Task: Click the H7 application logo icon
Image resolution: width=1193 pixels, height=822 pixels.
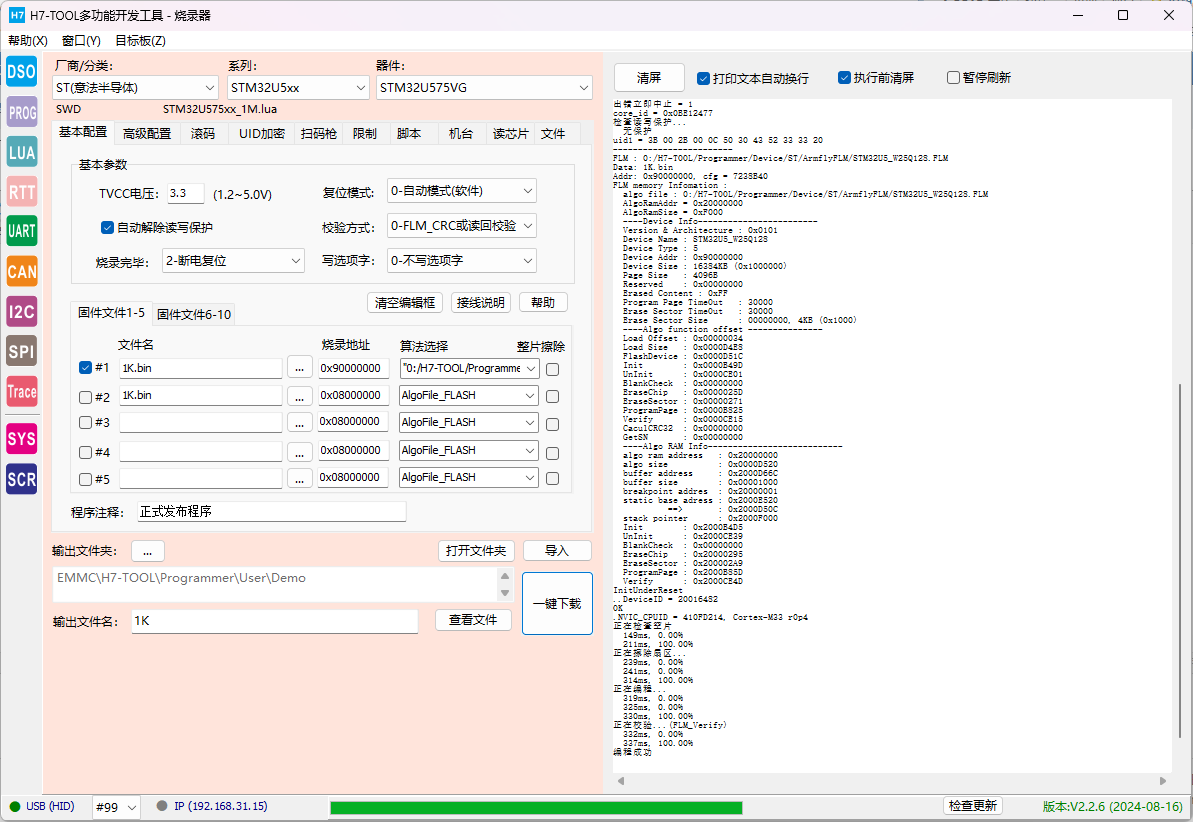Action: coord(17,15)
